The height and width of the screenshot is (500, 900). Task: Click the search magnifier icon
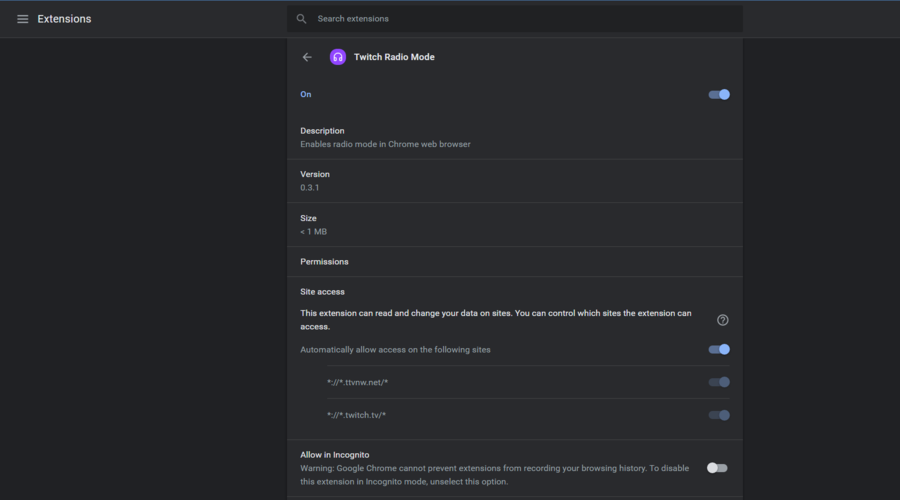(x=301, y=19)
